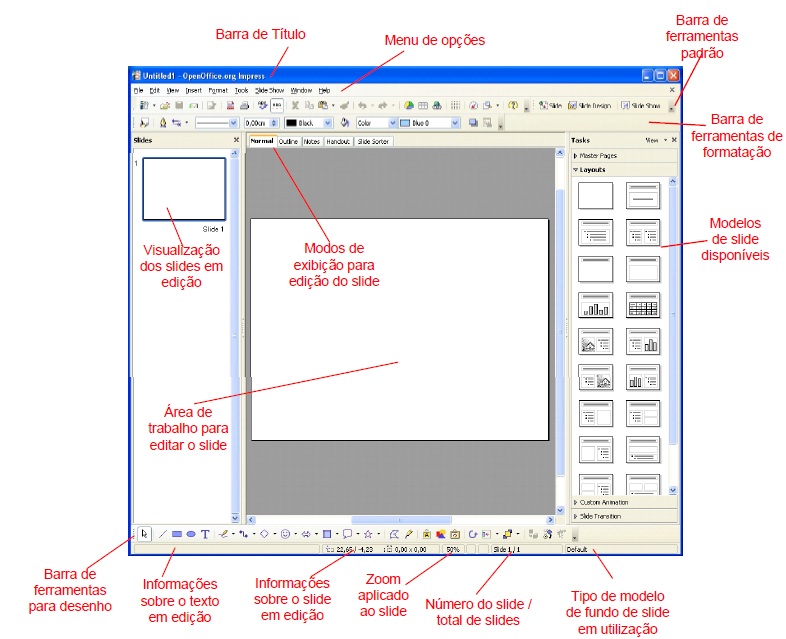Viewport: 786px width, 639px height.
Task: Select the arrow Select tool
Action: click(144, 534)
